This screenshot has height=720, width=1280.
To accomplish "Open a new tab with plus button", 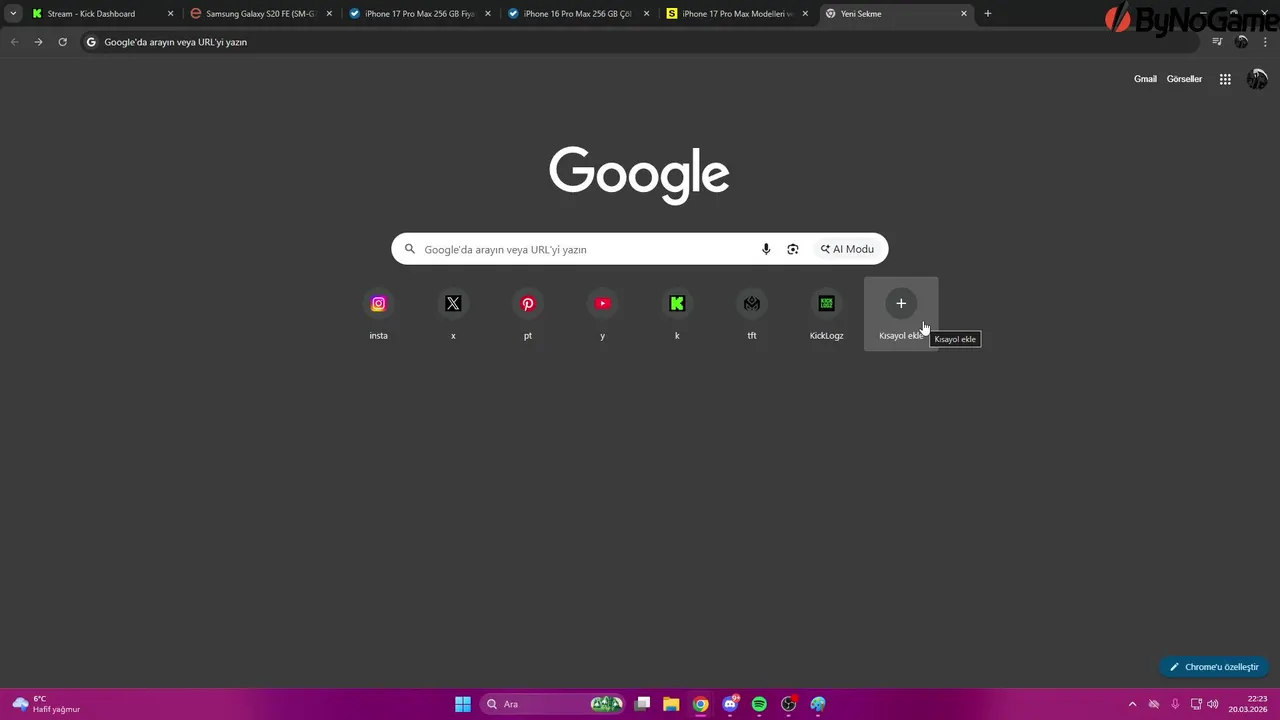I will click(988, 14).
